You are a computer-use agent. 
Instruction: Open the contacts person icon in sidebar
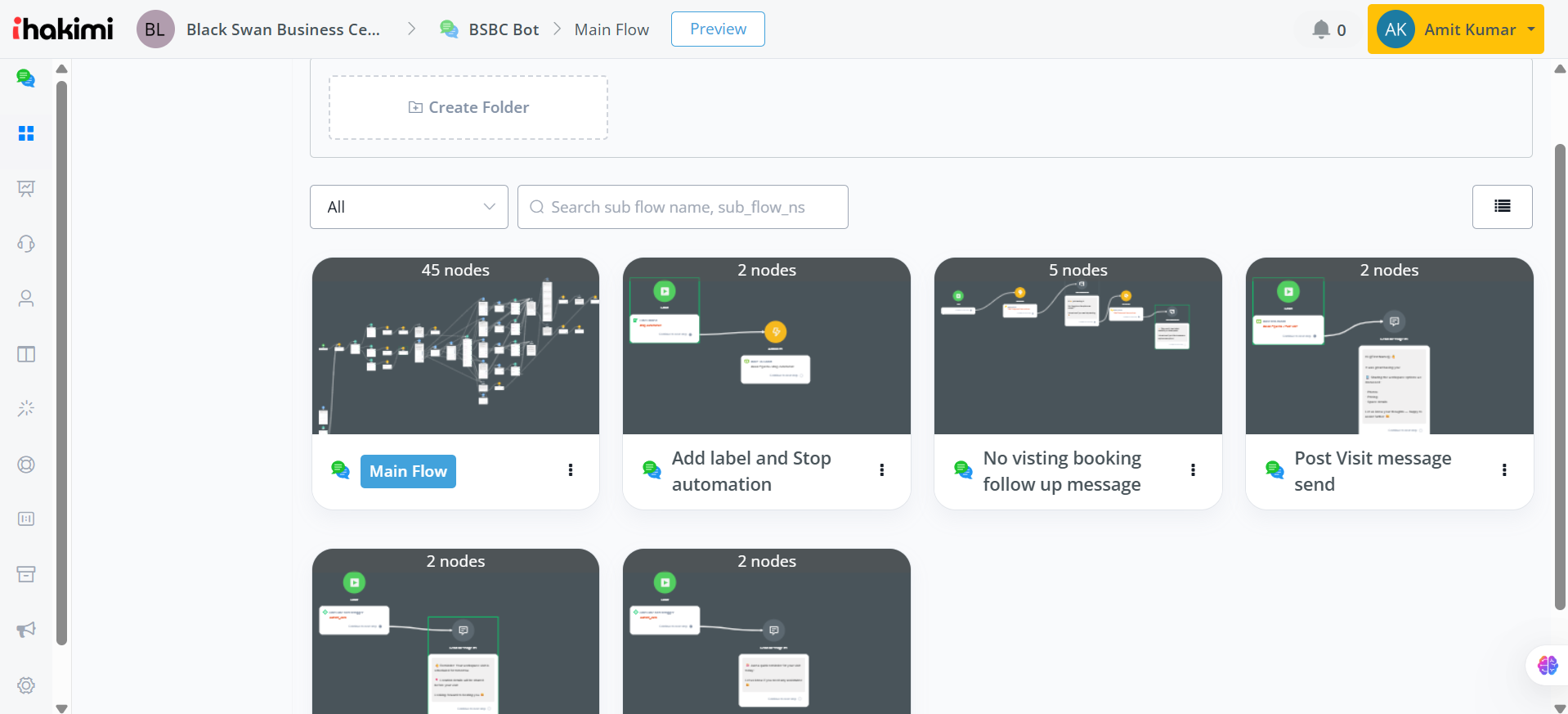pyautogui.click(x=26, y=299)
